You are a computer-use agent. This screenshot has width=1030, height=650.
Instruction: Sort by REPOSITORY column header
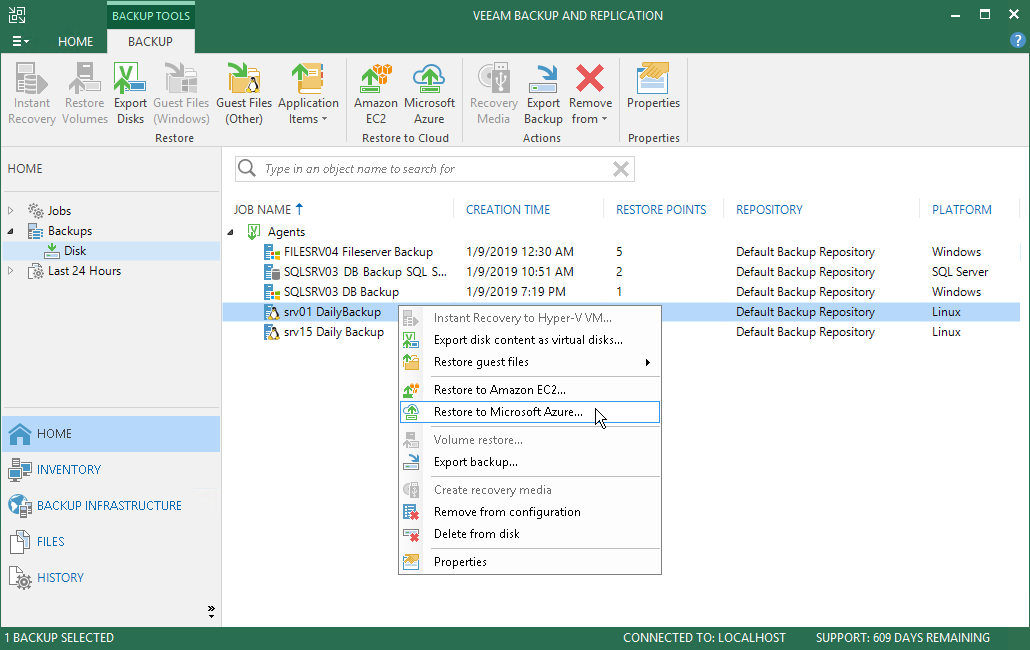[769, 209]
